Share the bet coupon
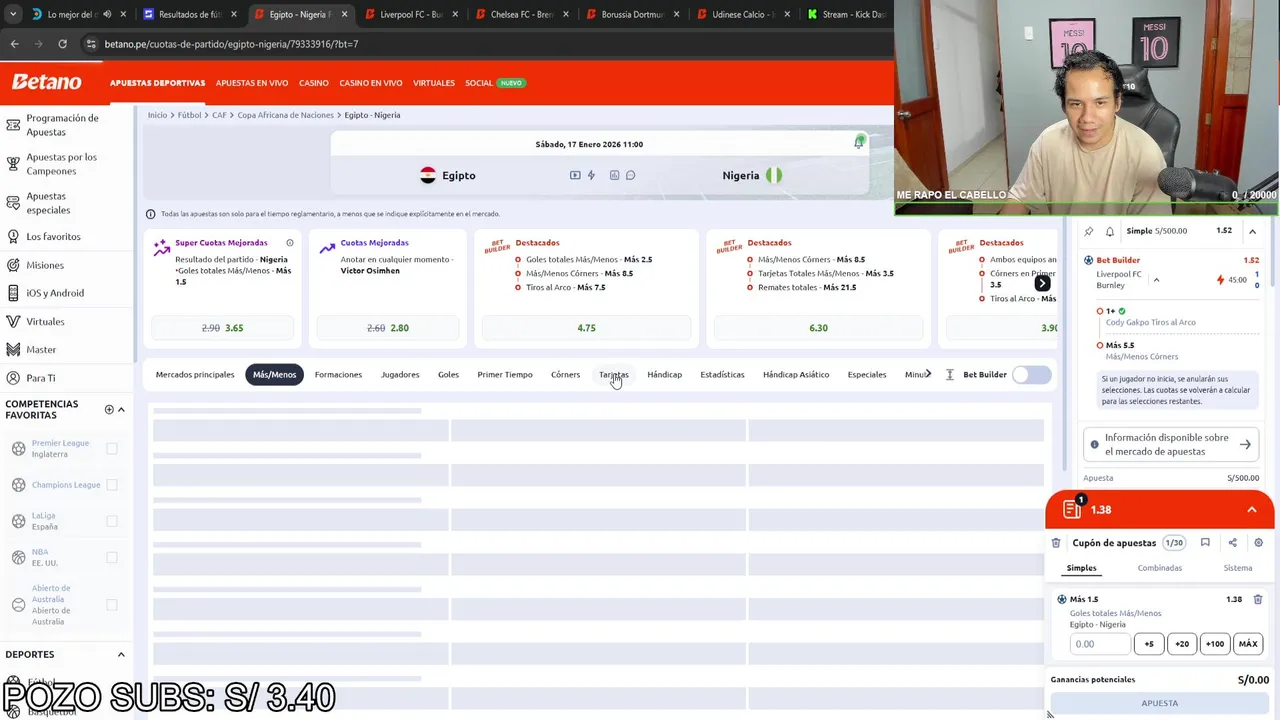 (x=1232, y=543)
